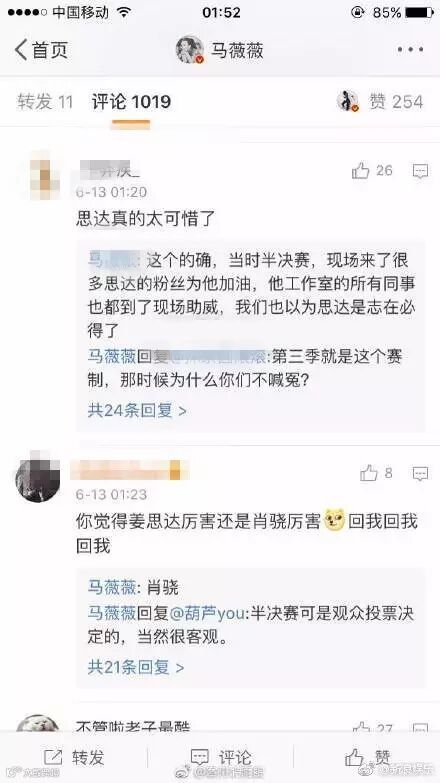Screen dimensions: 440x783
Task: Tap the bottom bar 转发 share icon
Action: (x=53, y=757)
